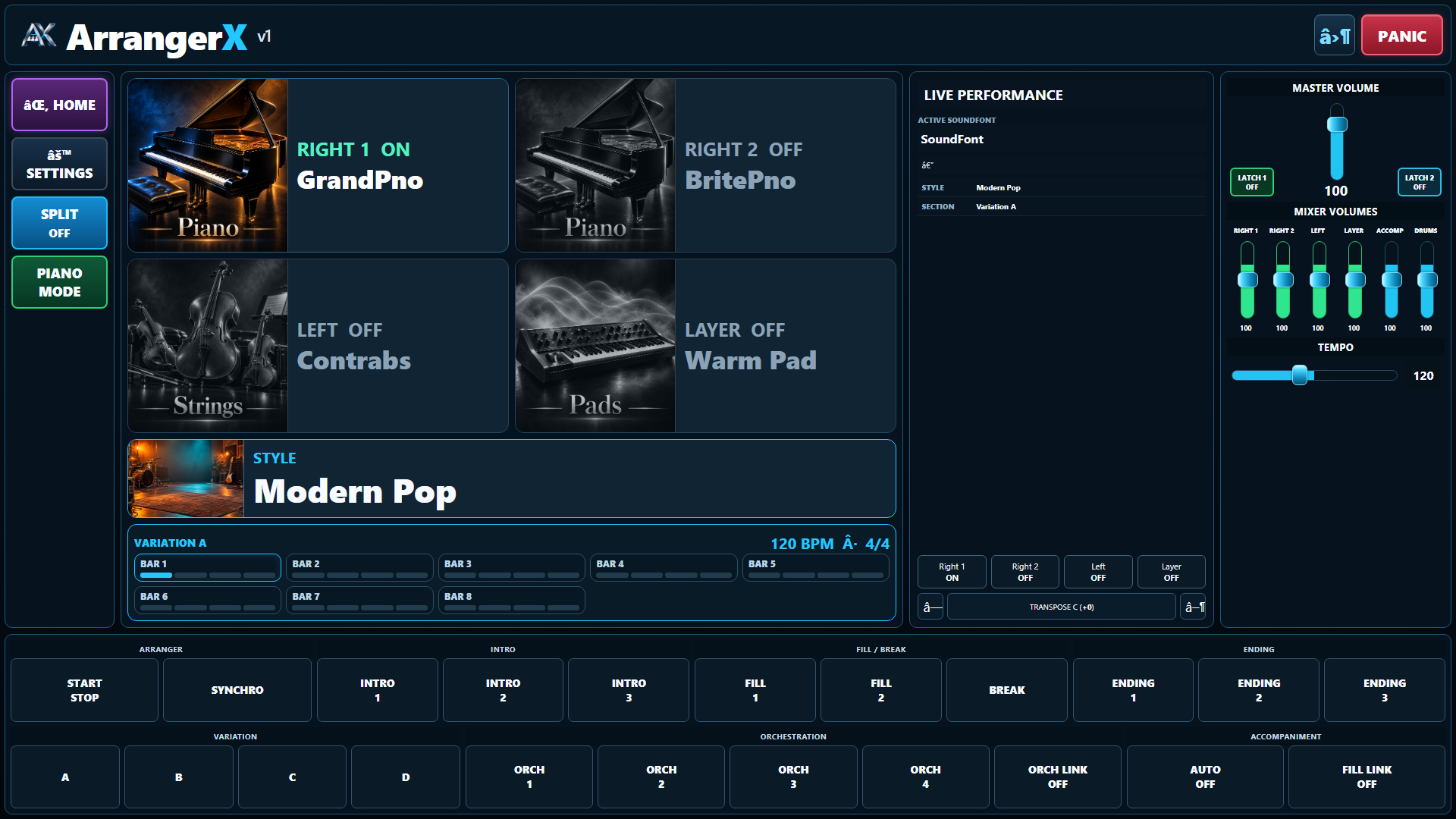The width and height of the screenshot is (1456, 819).
Task: Select variation D
Action: pyautogui.click(x=405, y=777)
